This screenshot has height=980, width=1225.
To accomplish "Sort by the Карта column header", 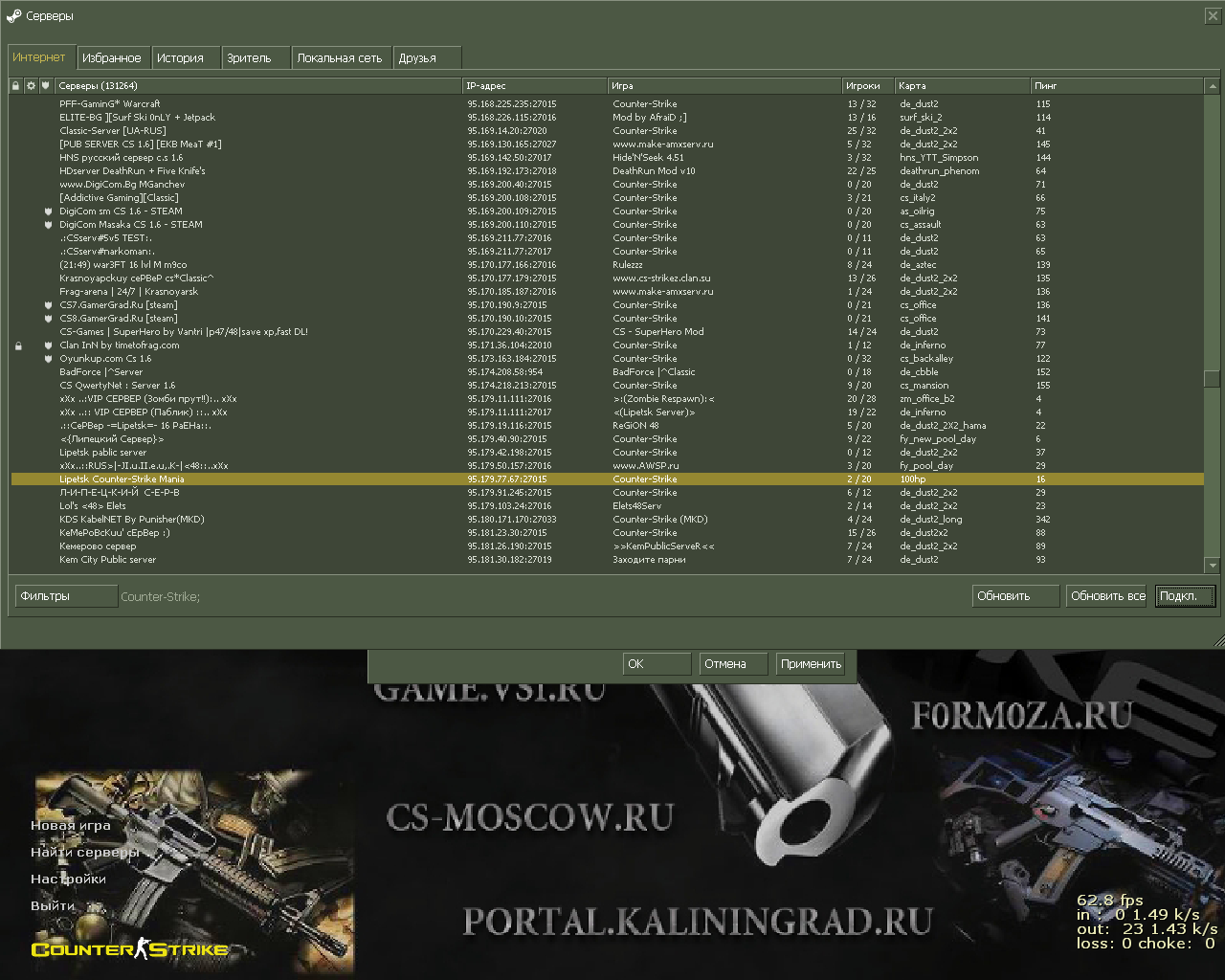I will (x=963, y=85).
